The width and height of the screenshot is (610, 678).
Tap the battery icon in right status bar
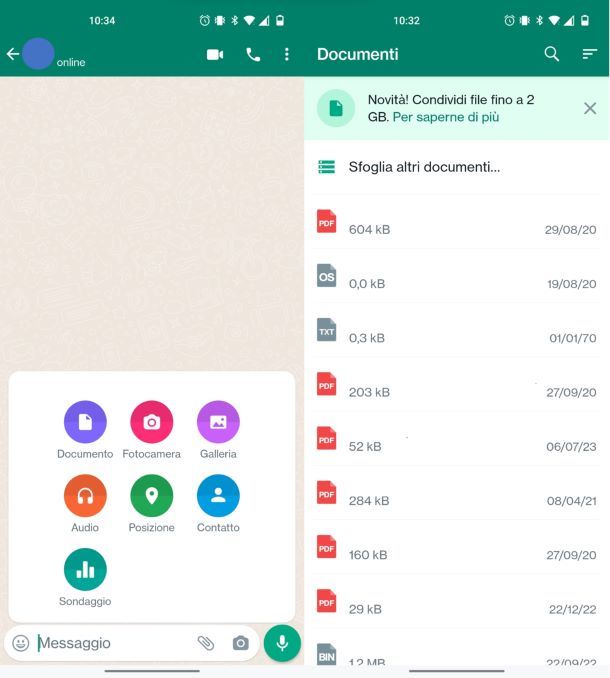coord(585,20)
